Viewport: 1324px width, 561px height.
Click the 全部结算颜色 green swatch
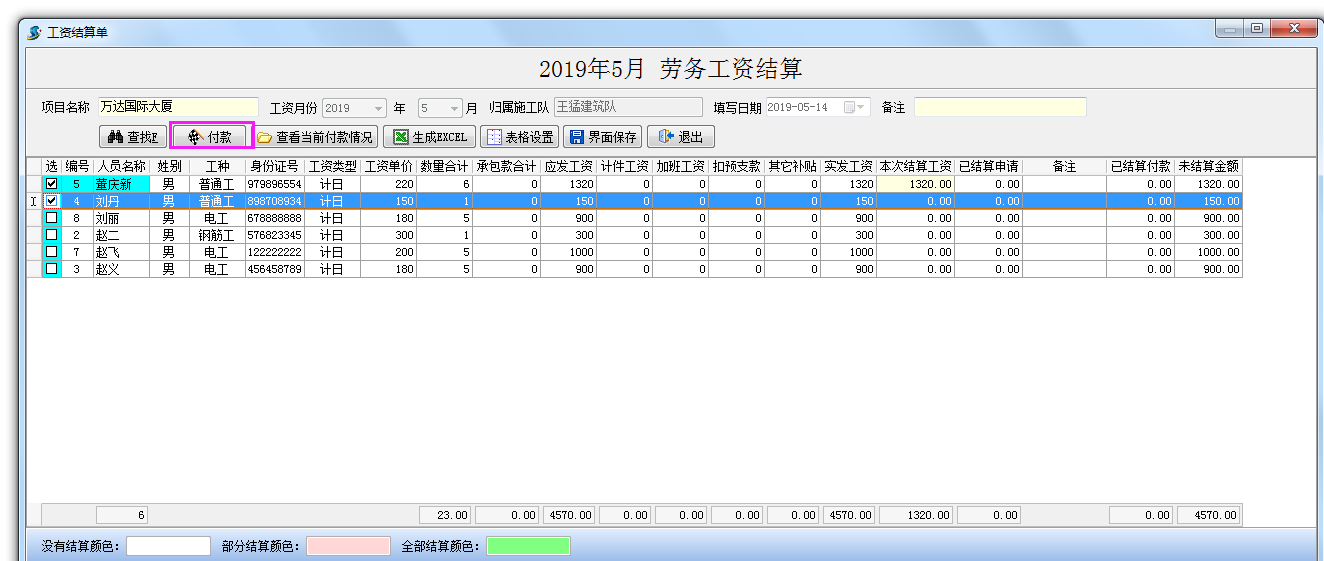(x=528, y=546)
